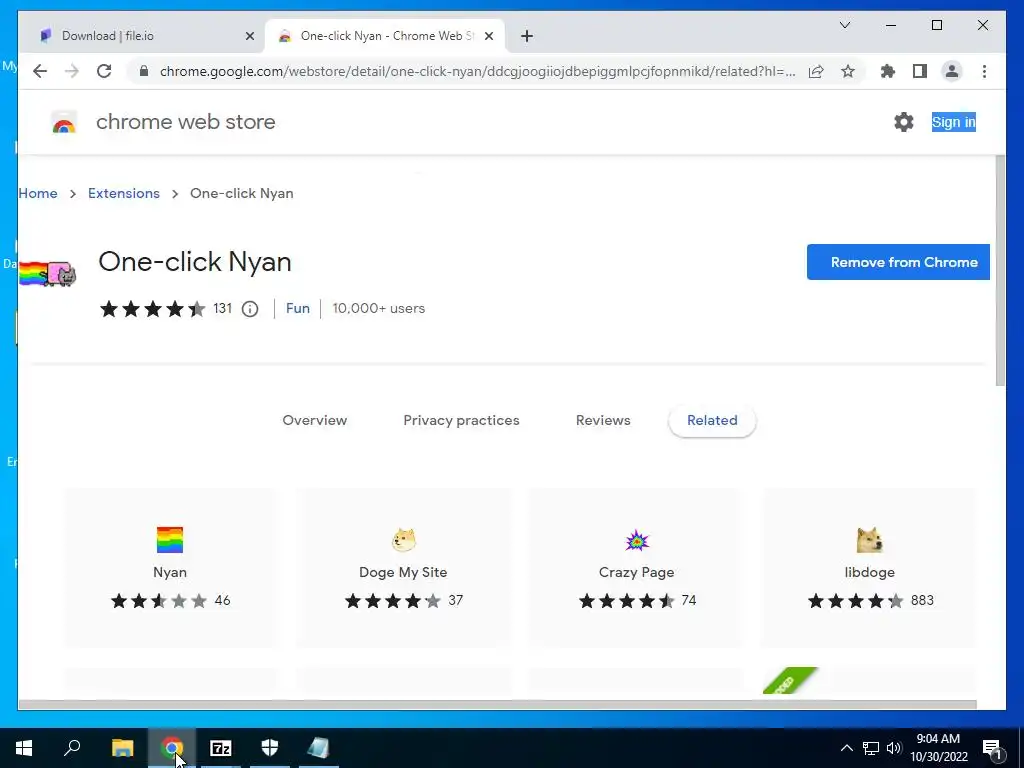
Task: Open site info via the padlock icon
Action: tap(144, 71)
